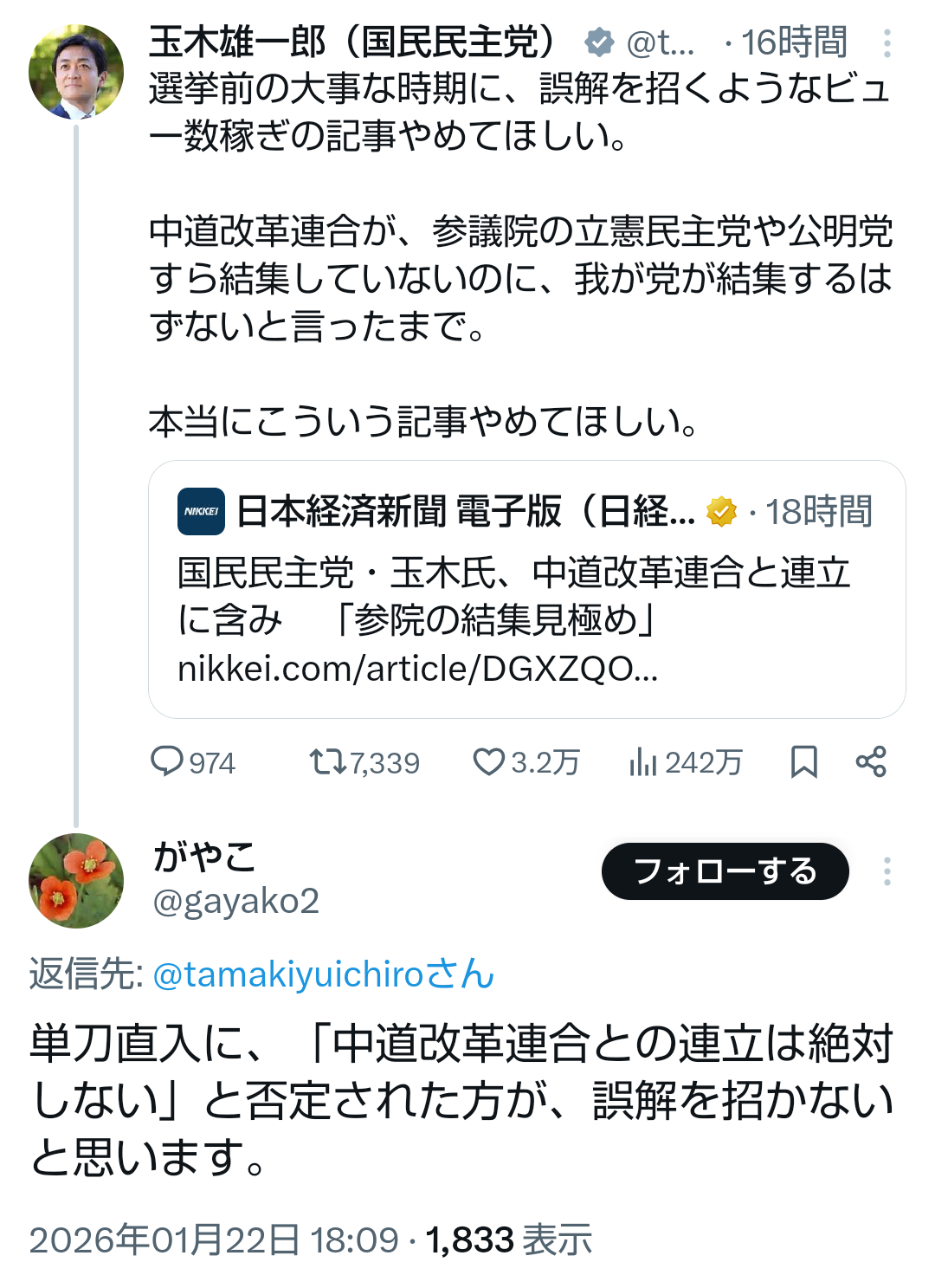
Task: Click the gold verified badge on 日経
Action: coord(721,511)
